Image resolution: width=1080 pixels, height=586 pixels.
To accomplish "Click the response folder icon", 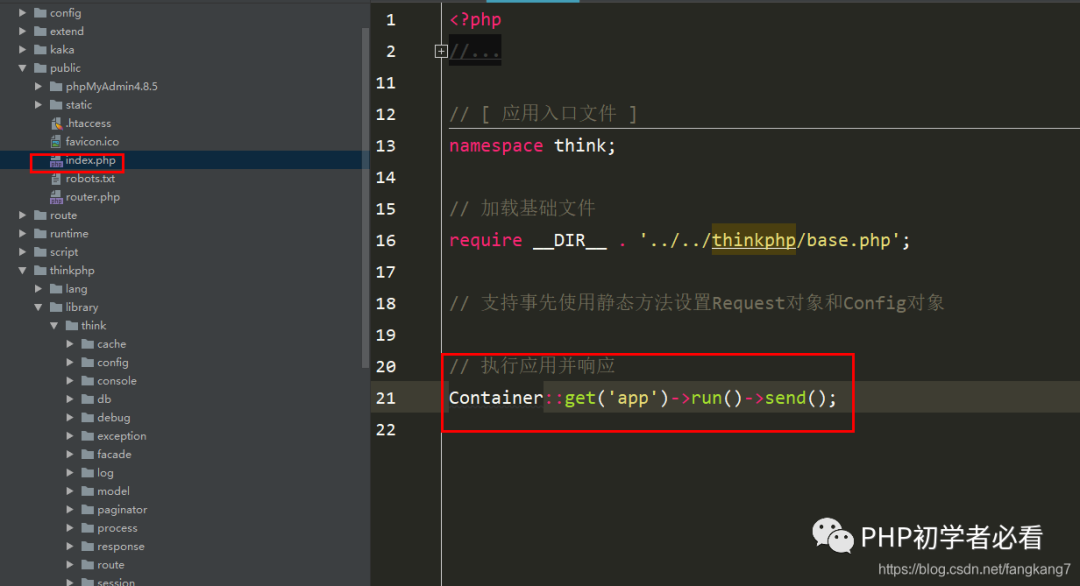I will point(87,546).
